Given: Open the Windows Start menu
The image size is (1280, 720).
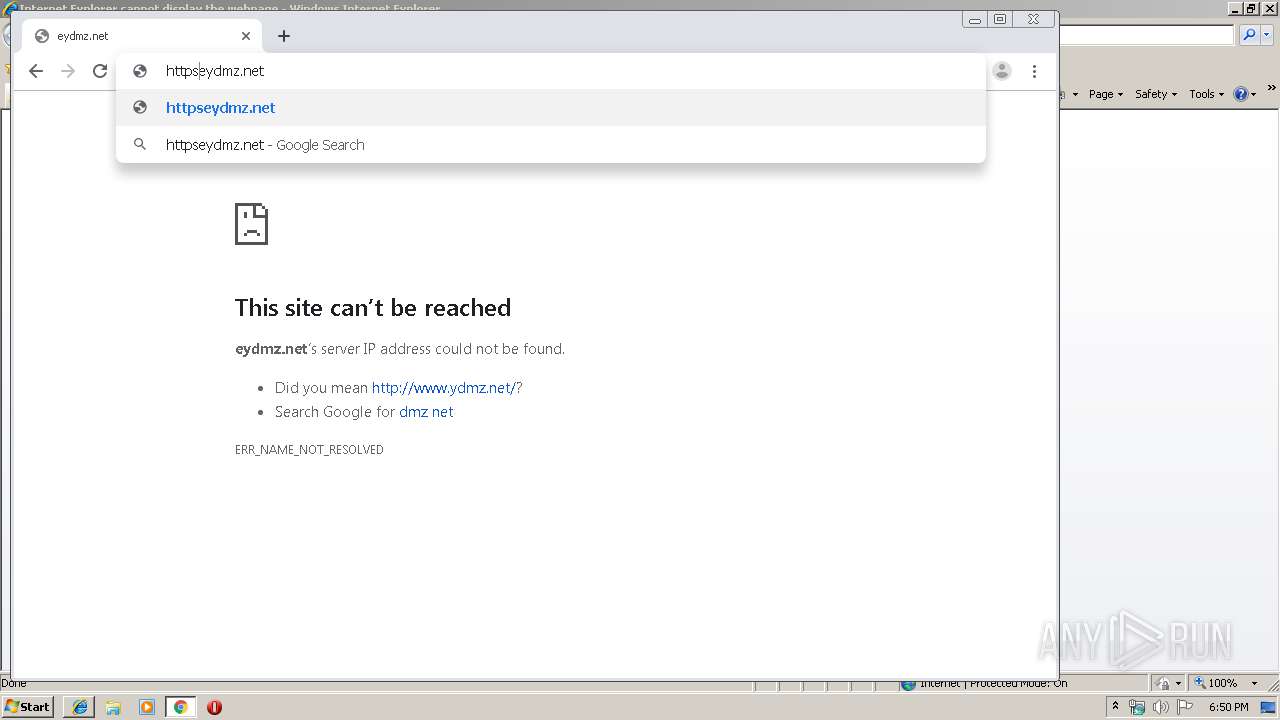Looking at the screenshot, I should point(28,707).
